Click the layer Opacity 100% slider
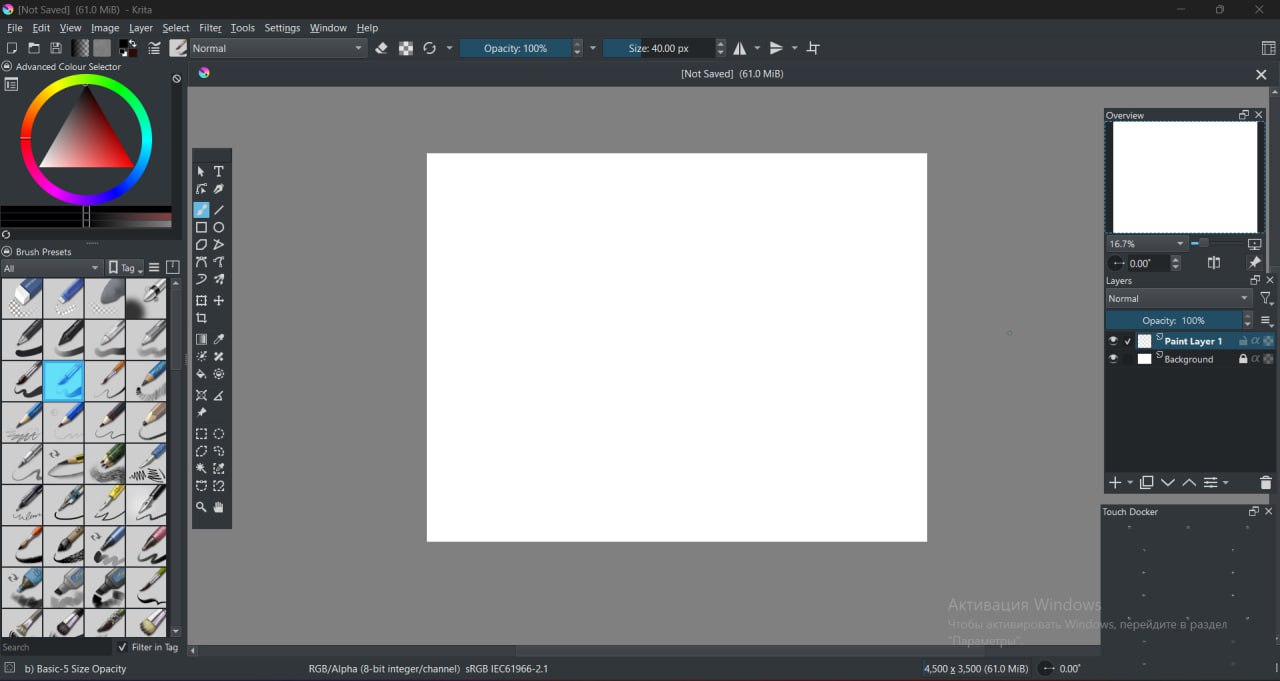This screenshot has height=681, width=1280. click(1174, 320)
